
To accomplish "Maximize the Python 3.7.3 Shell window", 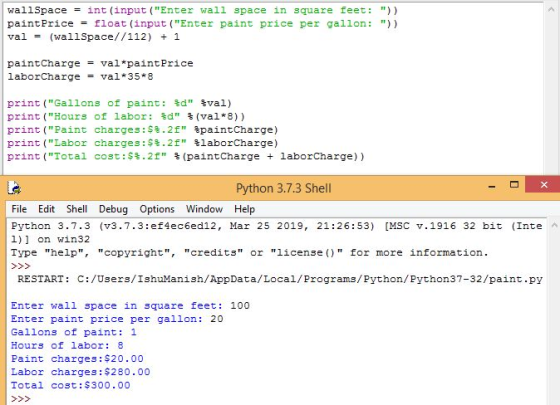I will click(x=514, y=185).
